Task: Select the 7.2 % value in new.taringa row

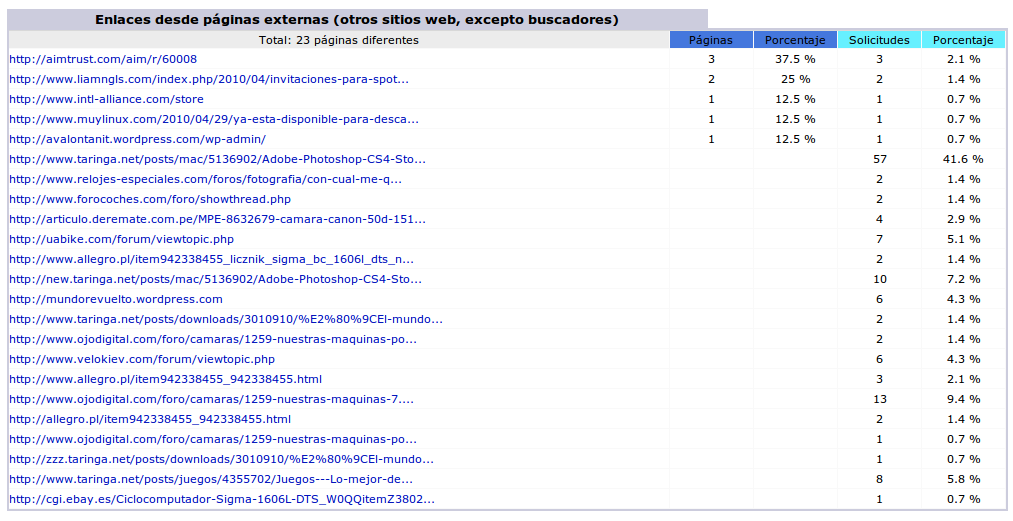Action: pyautogui.click(x=963, y=279)
